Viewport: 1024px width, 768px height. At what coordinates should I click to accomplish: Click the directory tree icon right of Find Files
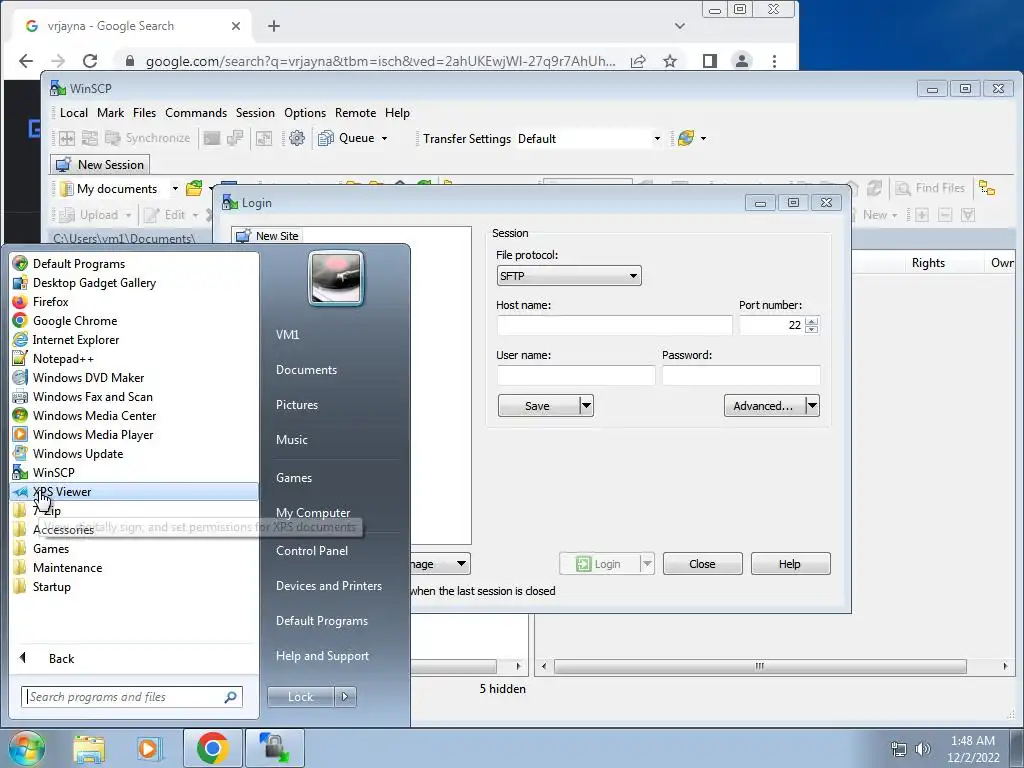coord(987,189)
